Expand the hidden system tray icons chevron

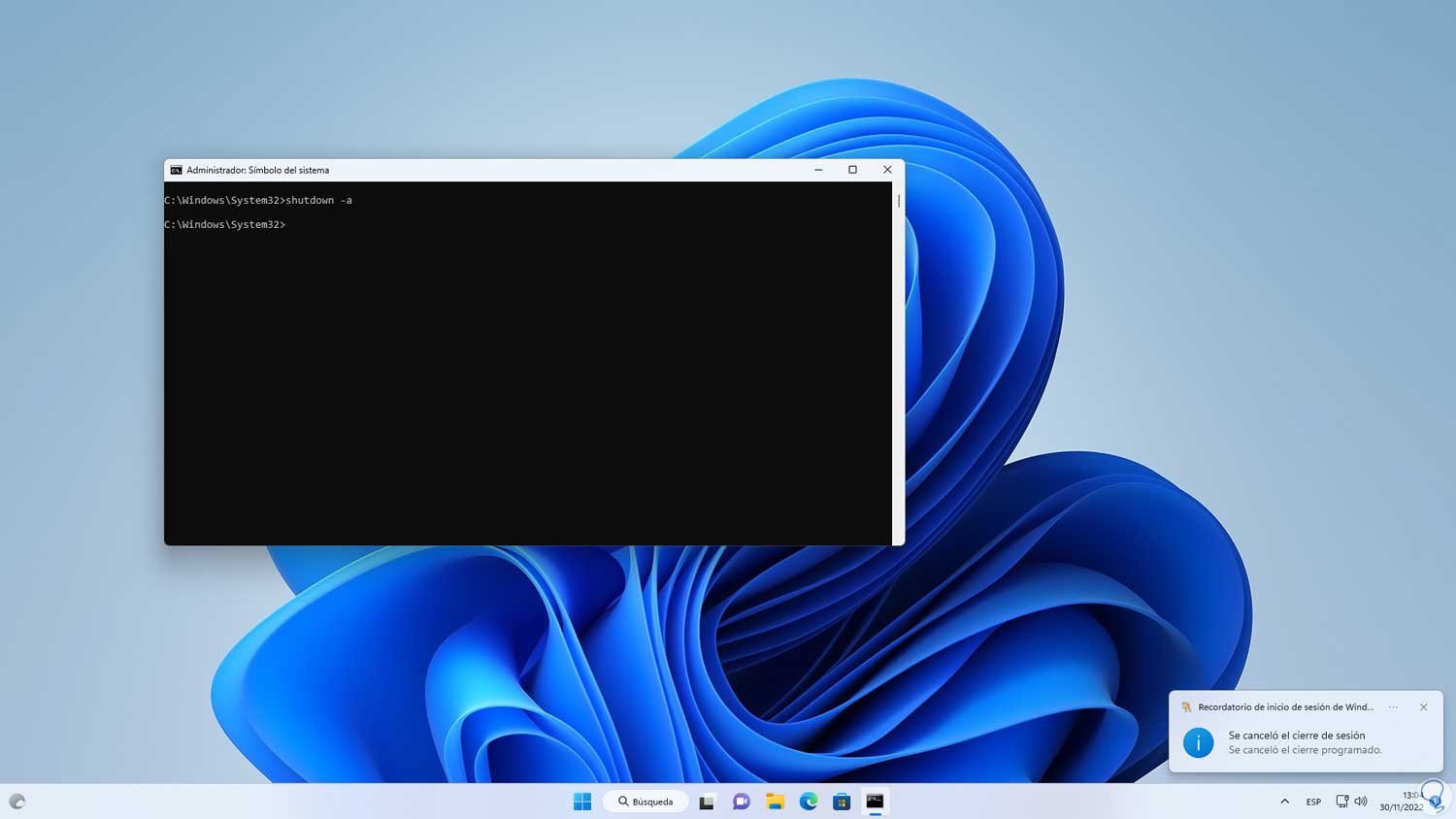(1284, 802)
